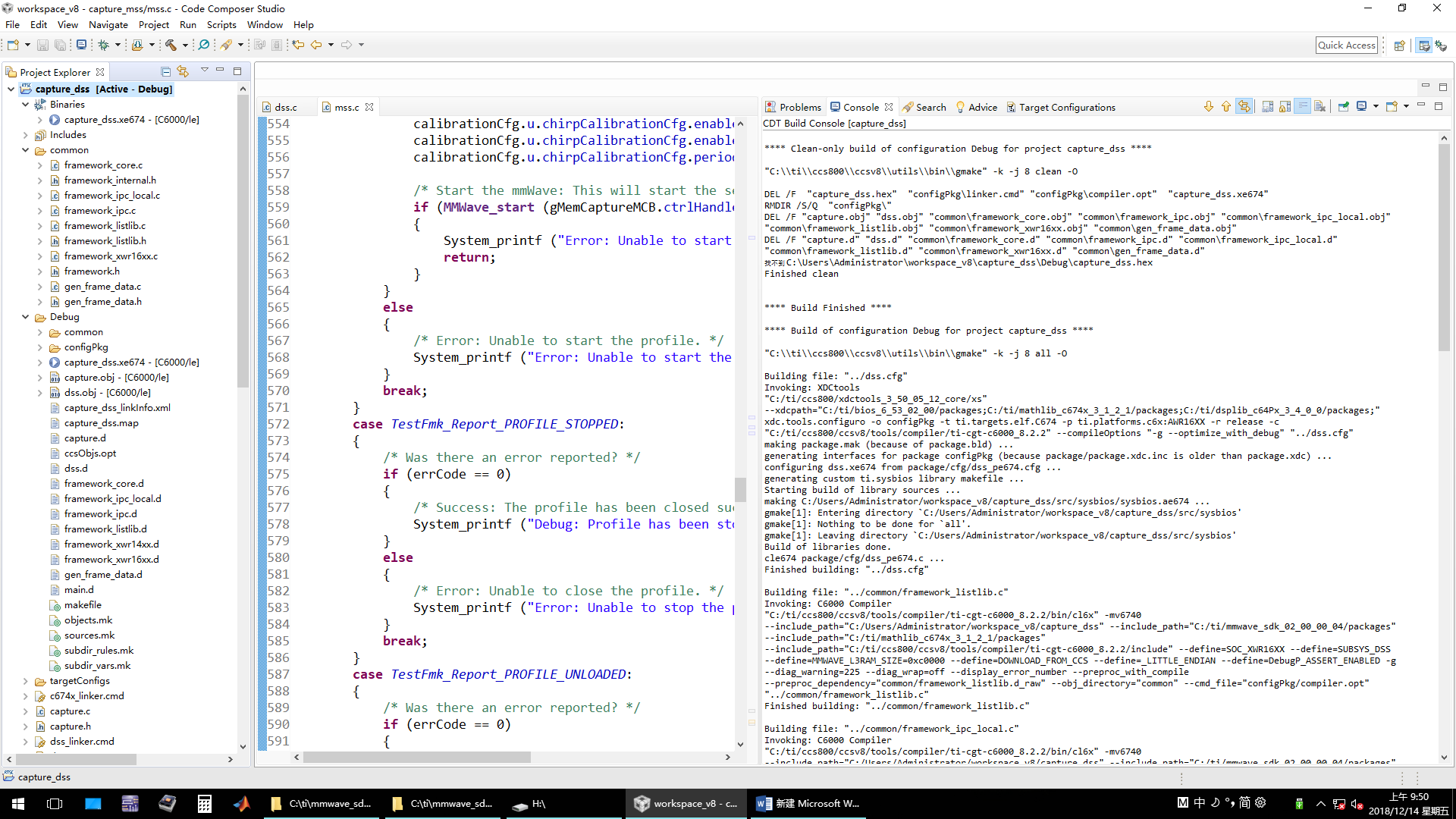Click the Search magnifier toolbar icon

(x=203, y=45)
